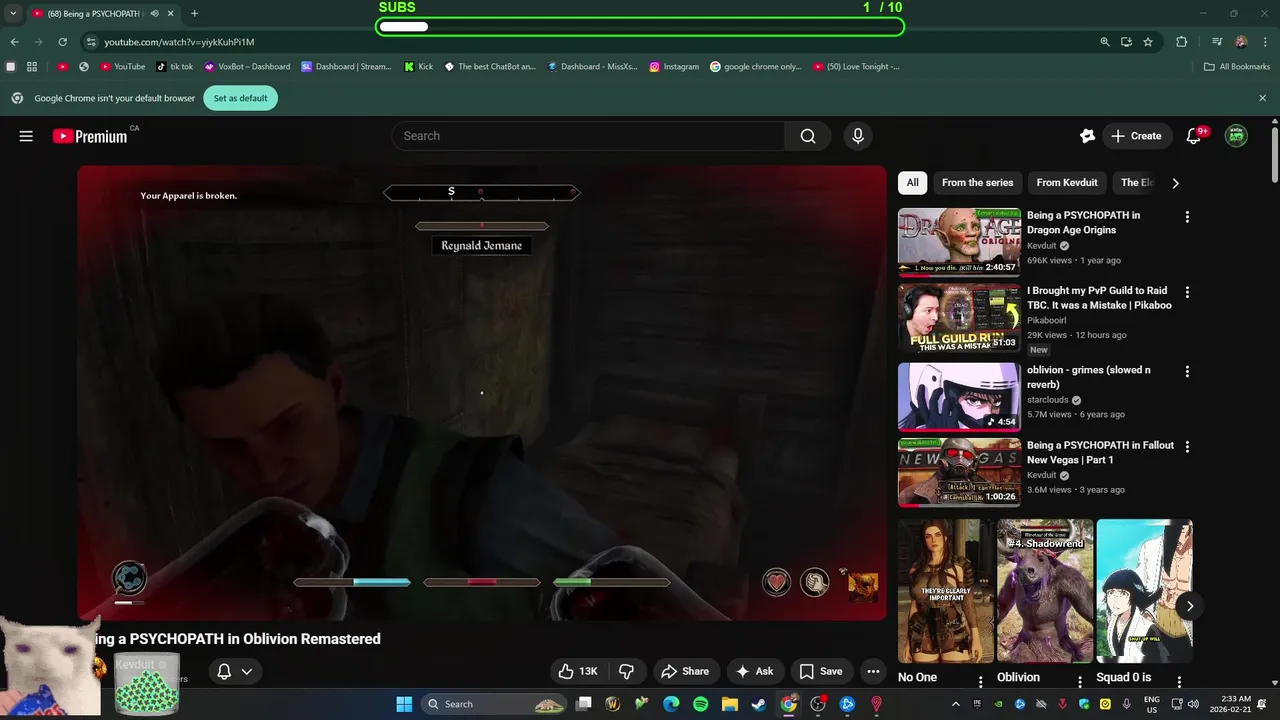The width and height of the screenshot is (1280, 720).
Task: Open Chrome tab search dropdown arrow
Action: [13, 13]
